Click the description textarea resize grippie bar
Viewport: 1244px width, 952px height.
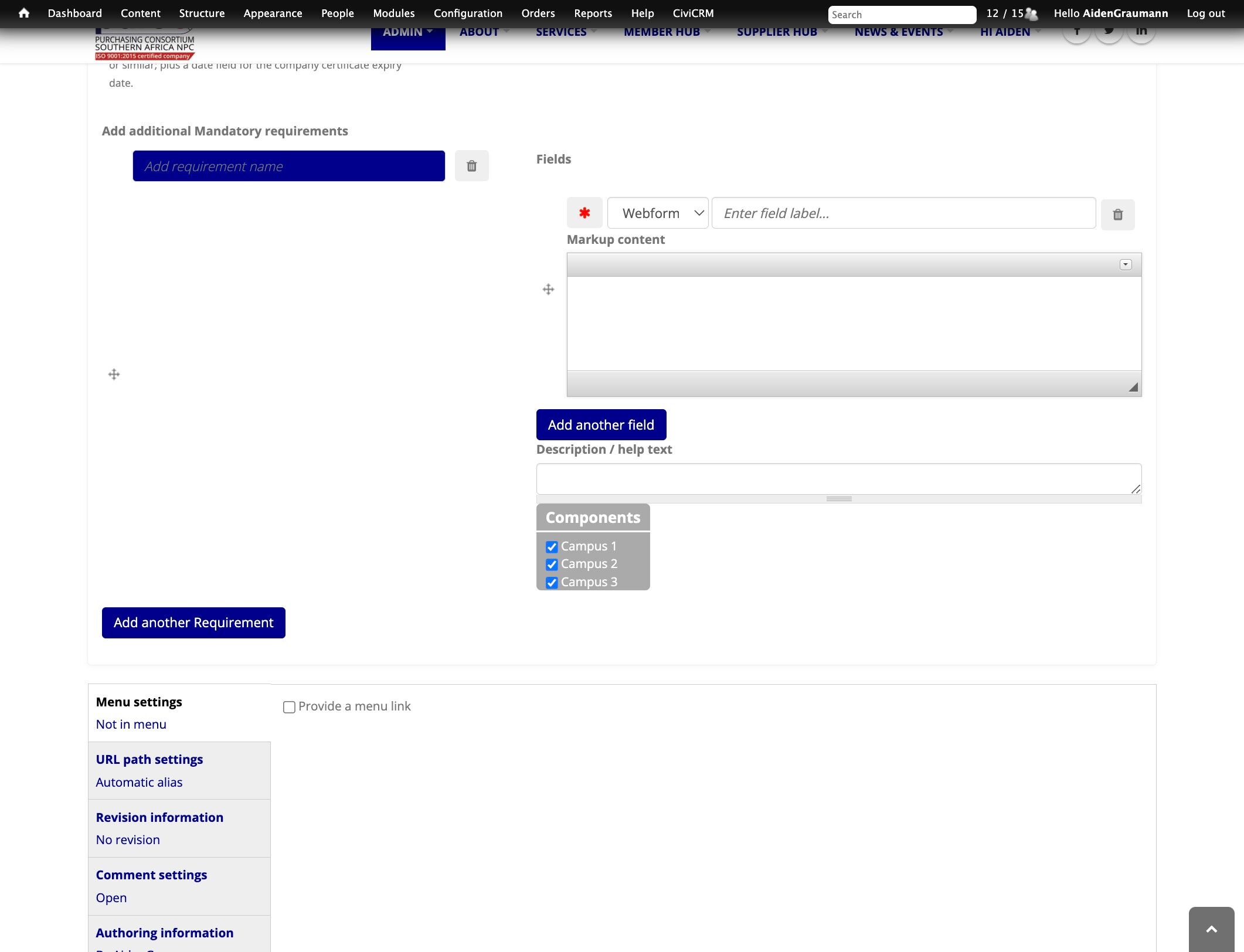tap(838, 499)
